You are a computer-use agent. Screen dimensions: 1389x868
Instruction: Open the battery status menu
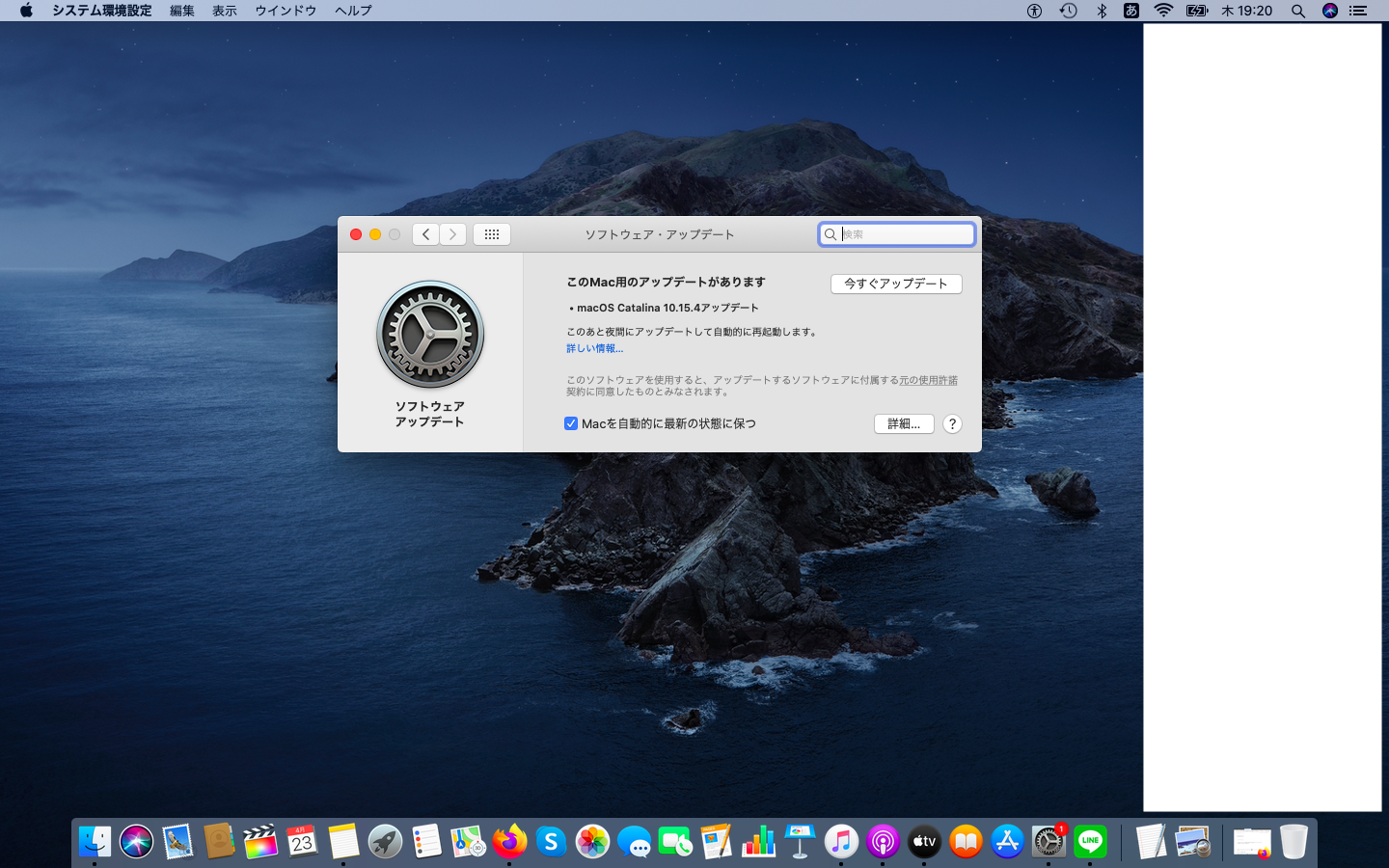coord(1197,11)
